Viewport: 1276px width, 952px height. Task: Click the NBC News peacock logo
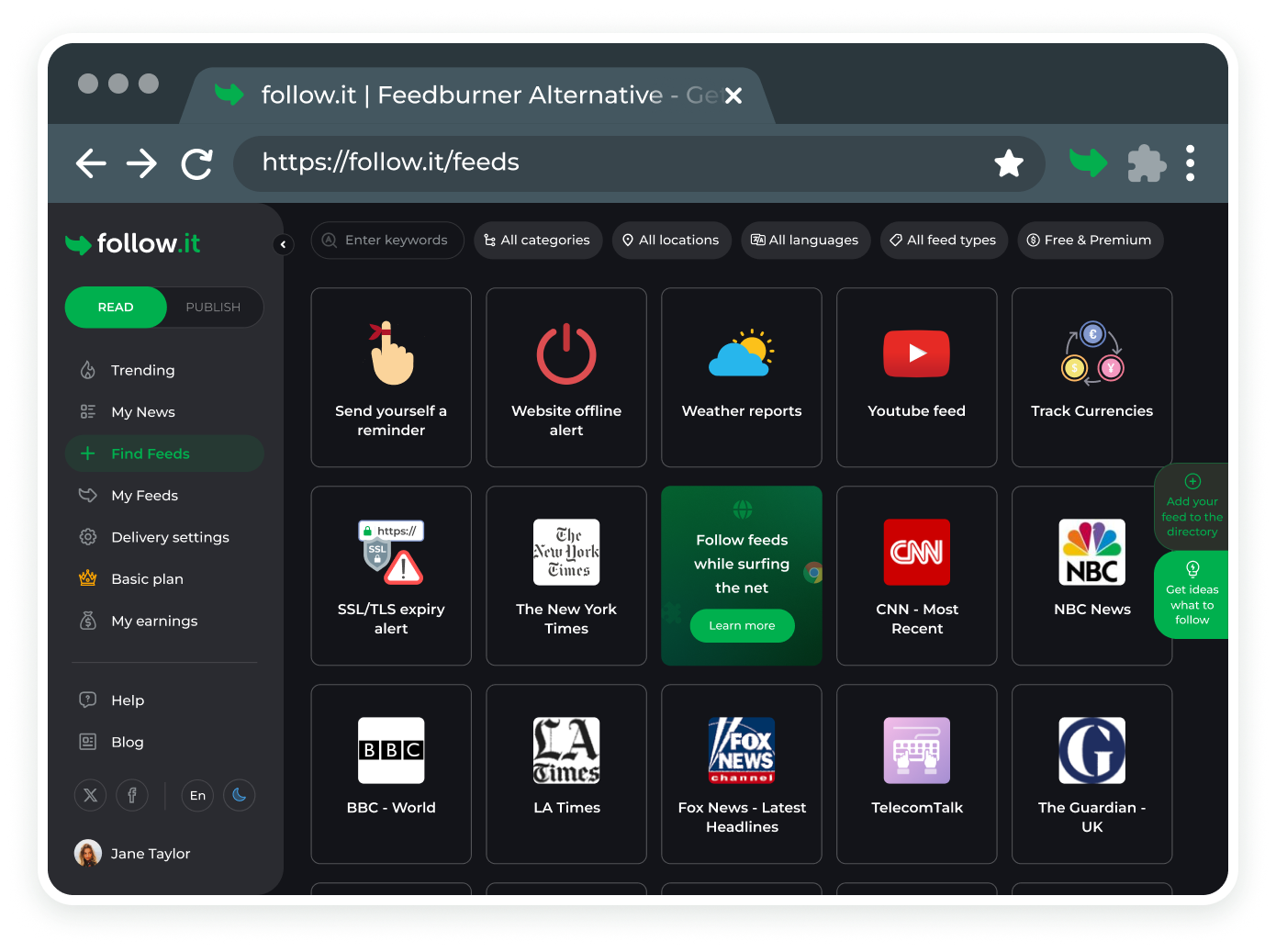point(1092,552)
